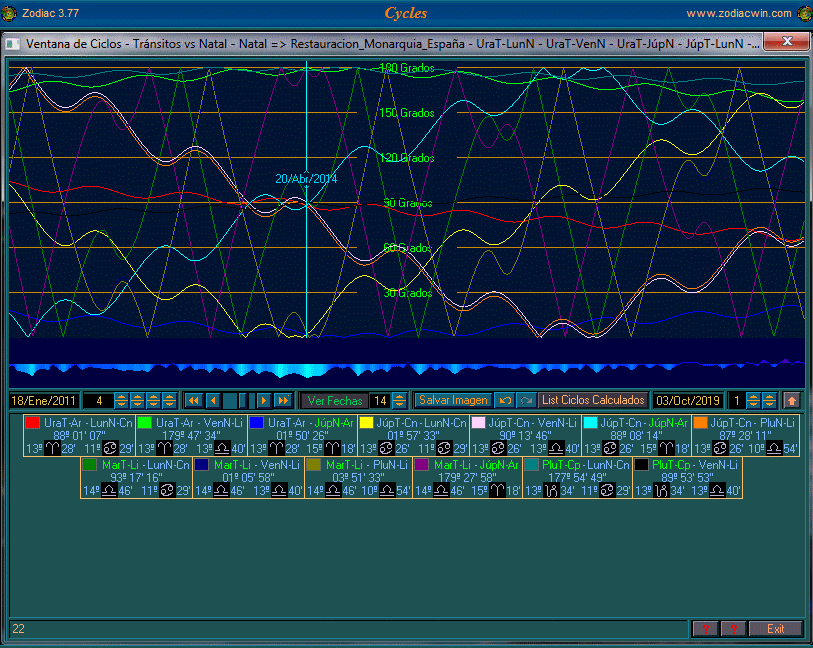813x648 pixels.
Task: Click second spinner beside end-date value 1
Action: pyautogui.click(x=769, y=401)
